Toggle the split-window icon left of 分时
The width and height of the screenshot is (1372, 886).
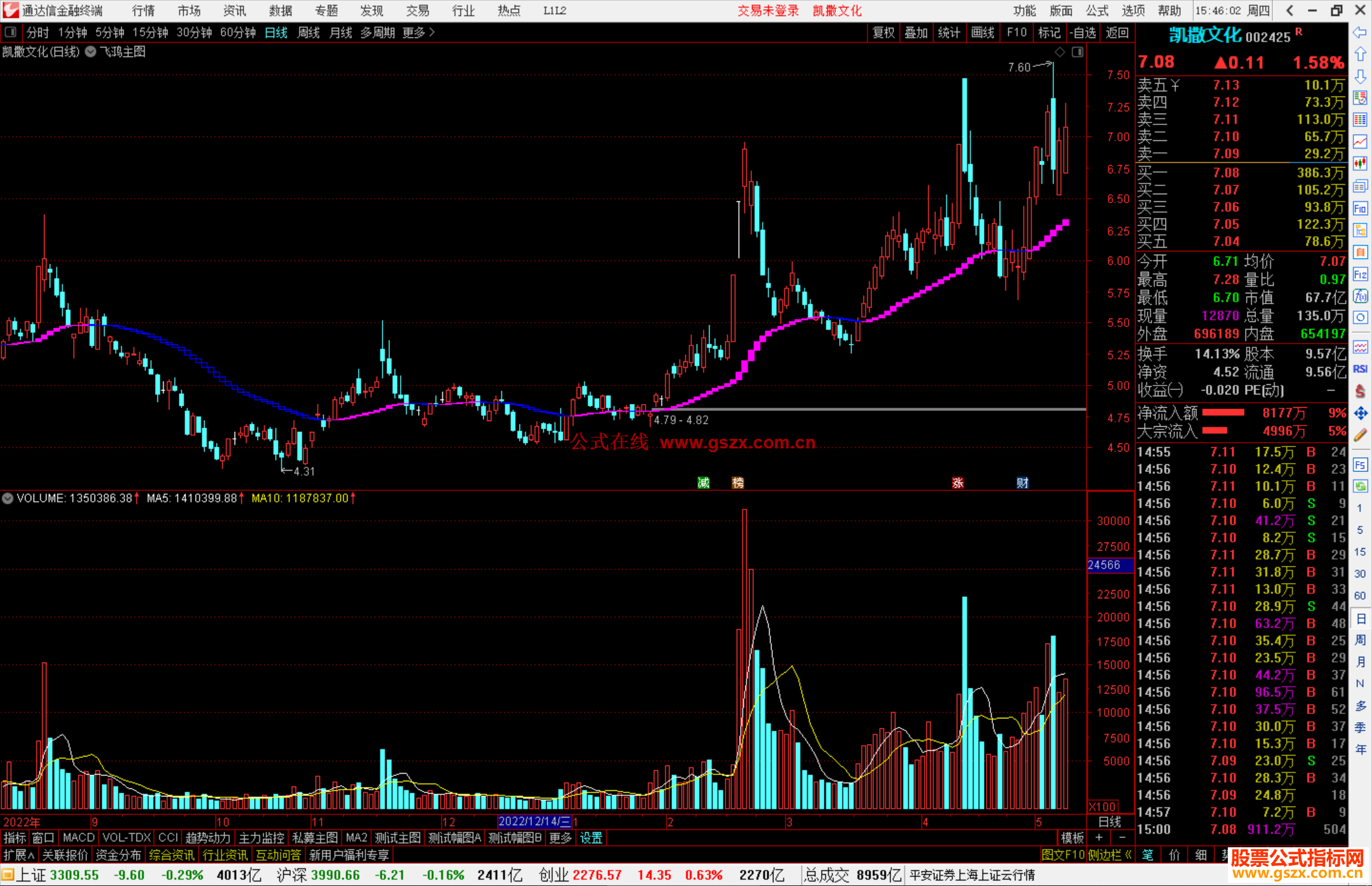[x=11, y=32]
